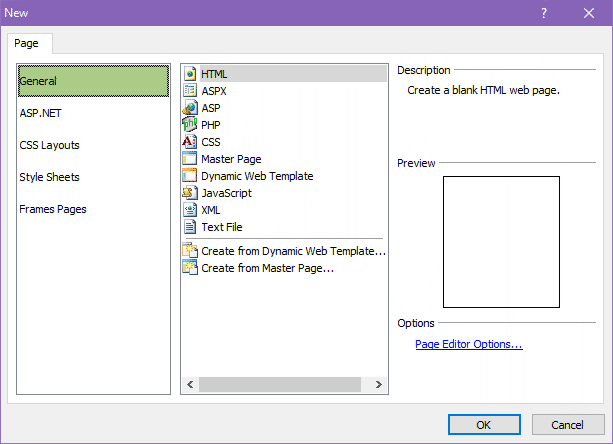Select the CSS Layouts category
The width and height of the screenshot is (613, 444).
coord(49,145)
